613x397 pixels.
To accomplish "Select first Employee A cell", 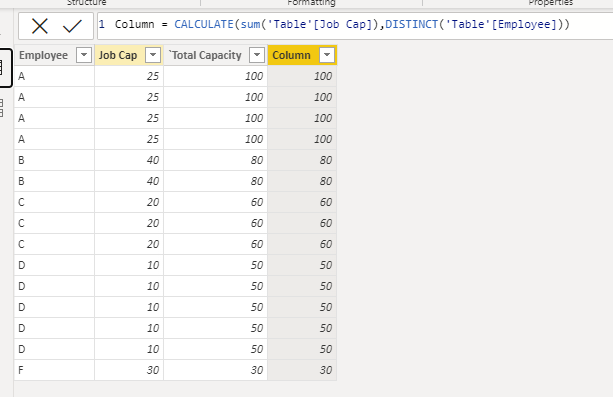I will pyautogui.click(x=54, y=76).
